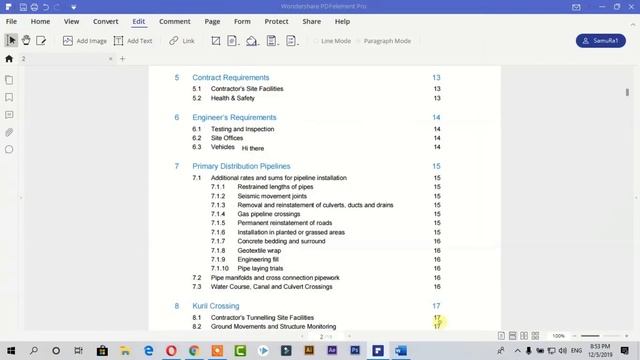Image resolution: width=640 pixels, height=360 pixels.
Task: Open Opera browser from the taskbar
Action: click(171, 351)
